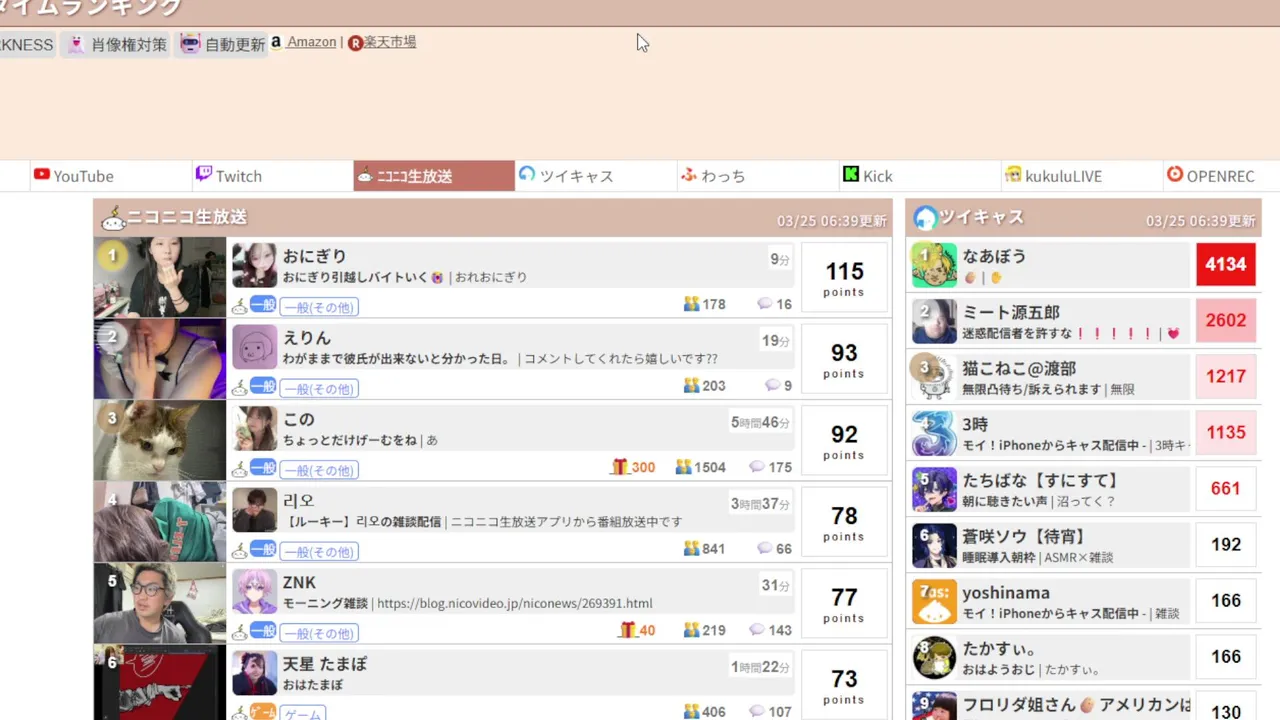Screen dimensions: 1280x720
Task: Open ZNK stream thumbnail
Action: point(160,603)
